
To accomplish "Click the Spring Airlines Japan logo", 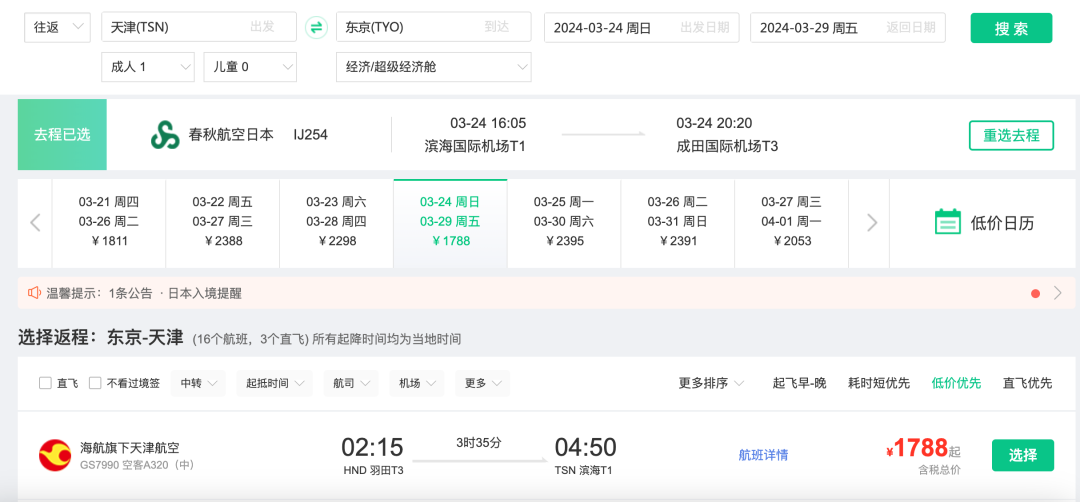I will tap(164, 135).
